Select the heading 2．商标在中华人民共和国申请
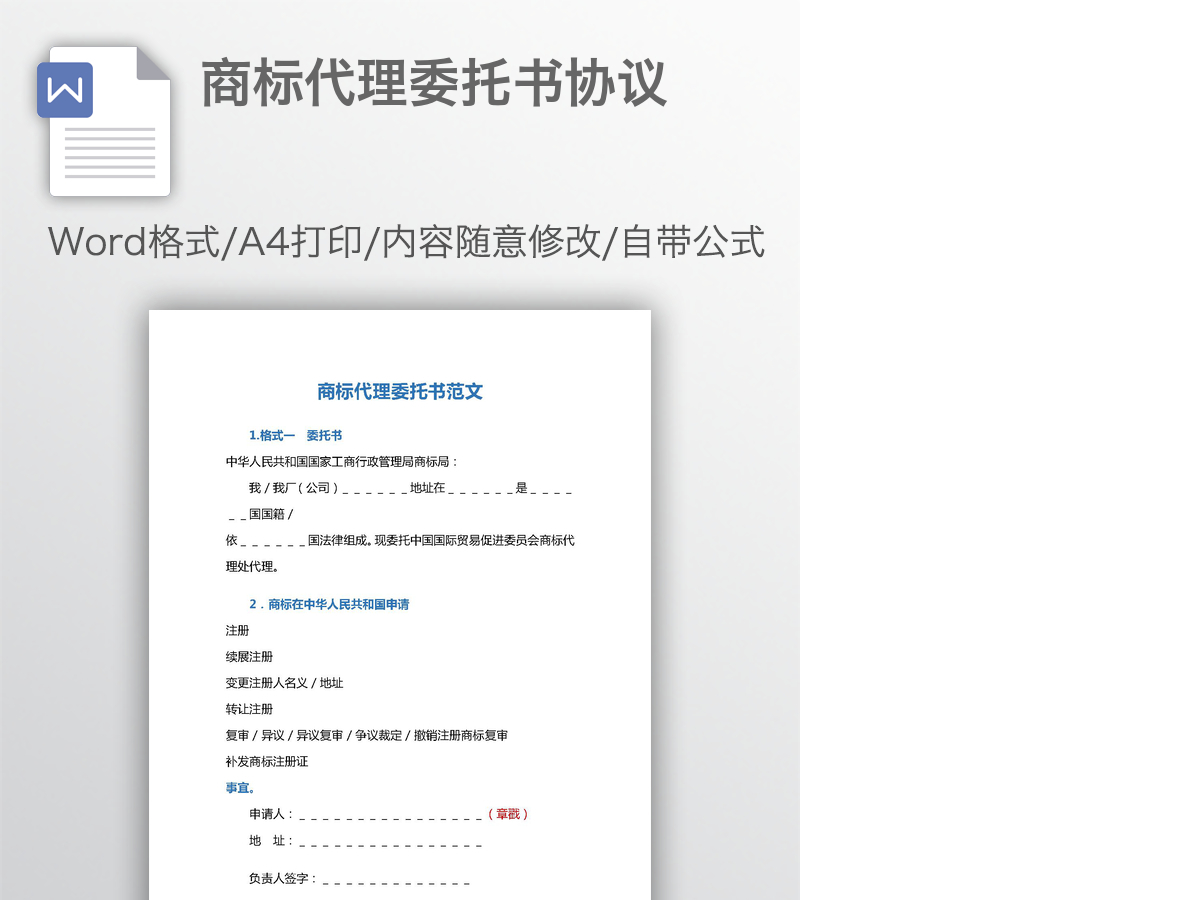The image size is (1200, 900). [329, 605]
